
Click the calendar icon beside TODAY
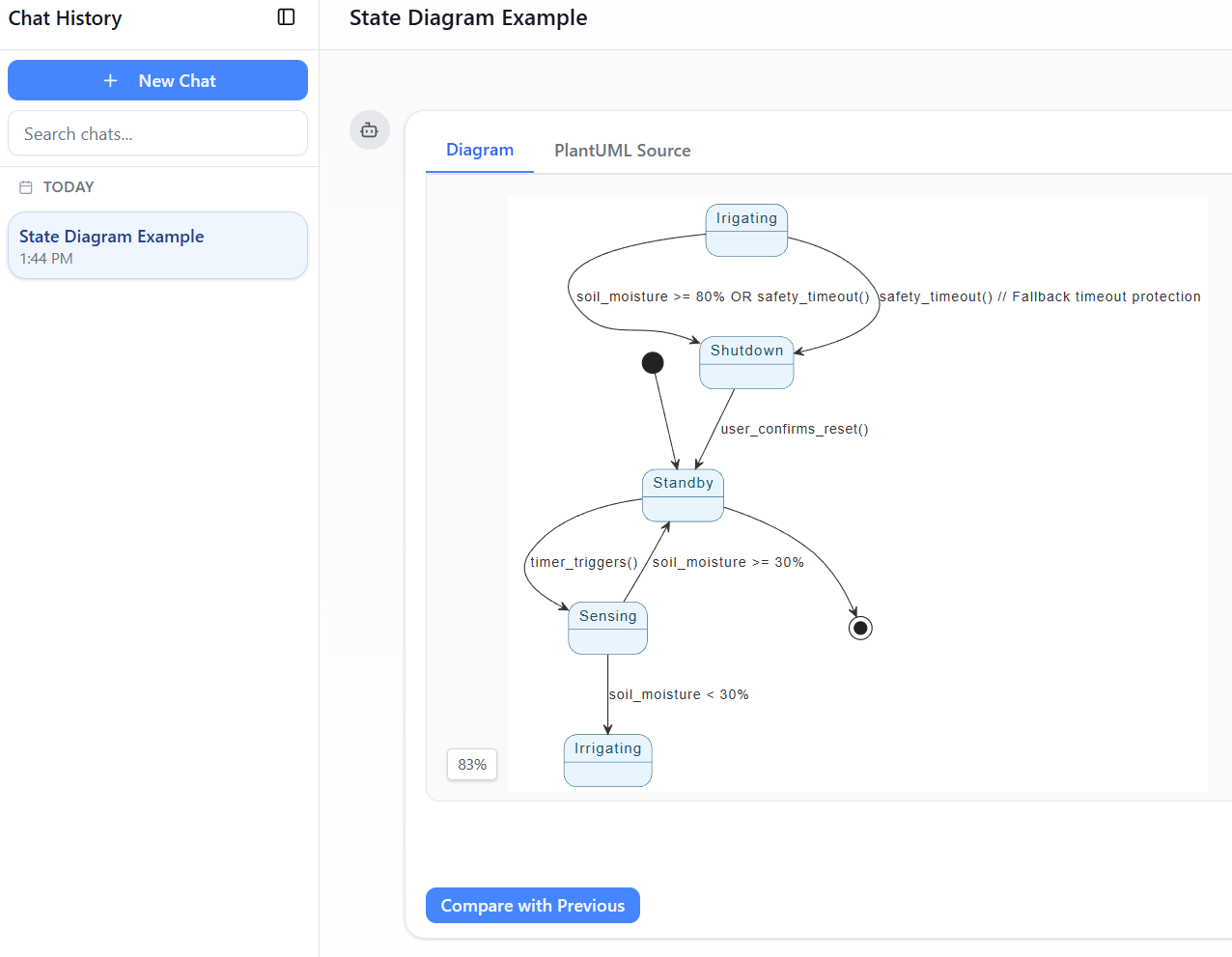[26, 187]
